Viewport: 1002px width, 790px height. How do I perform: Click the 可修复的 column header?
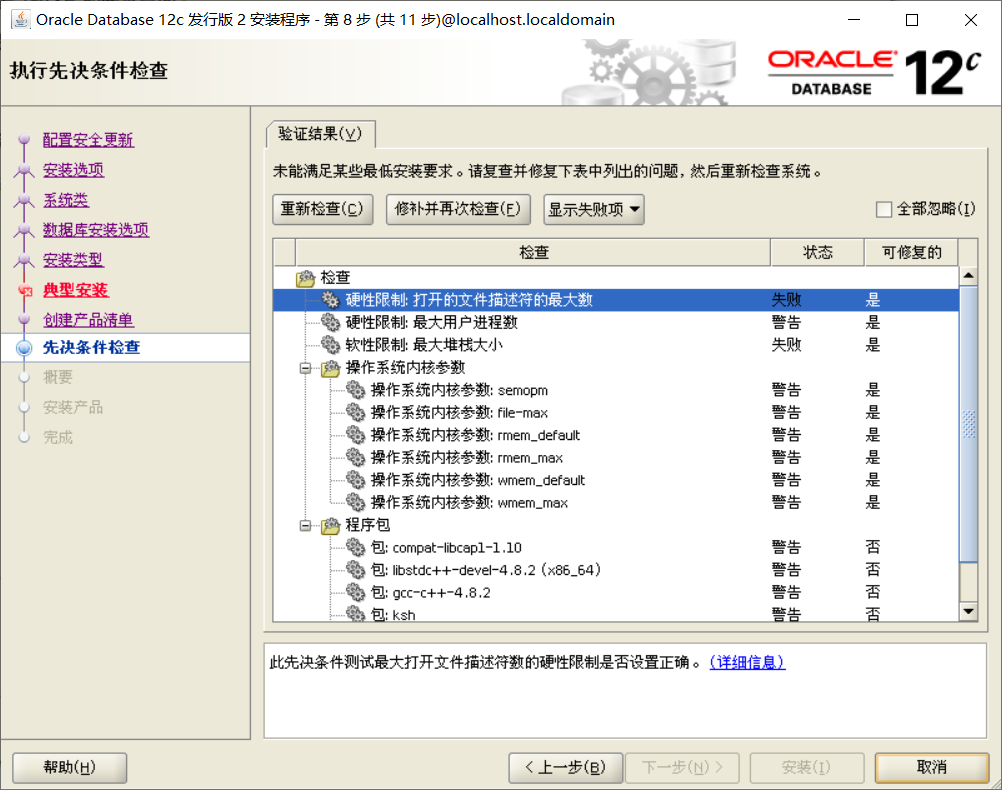(x=912, y=252)
